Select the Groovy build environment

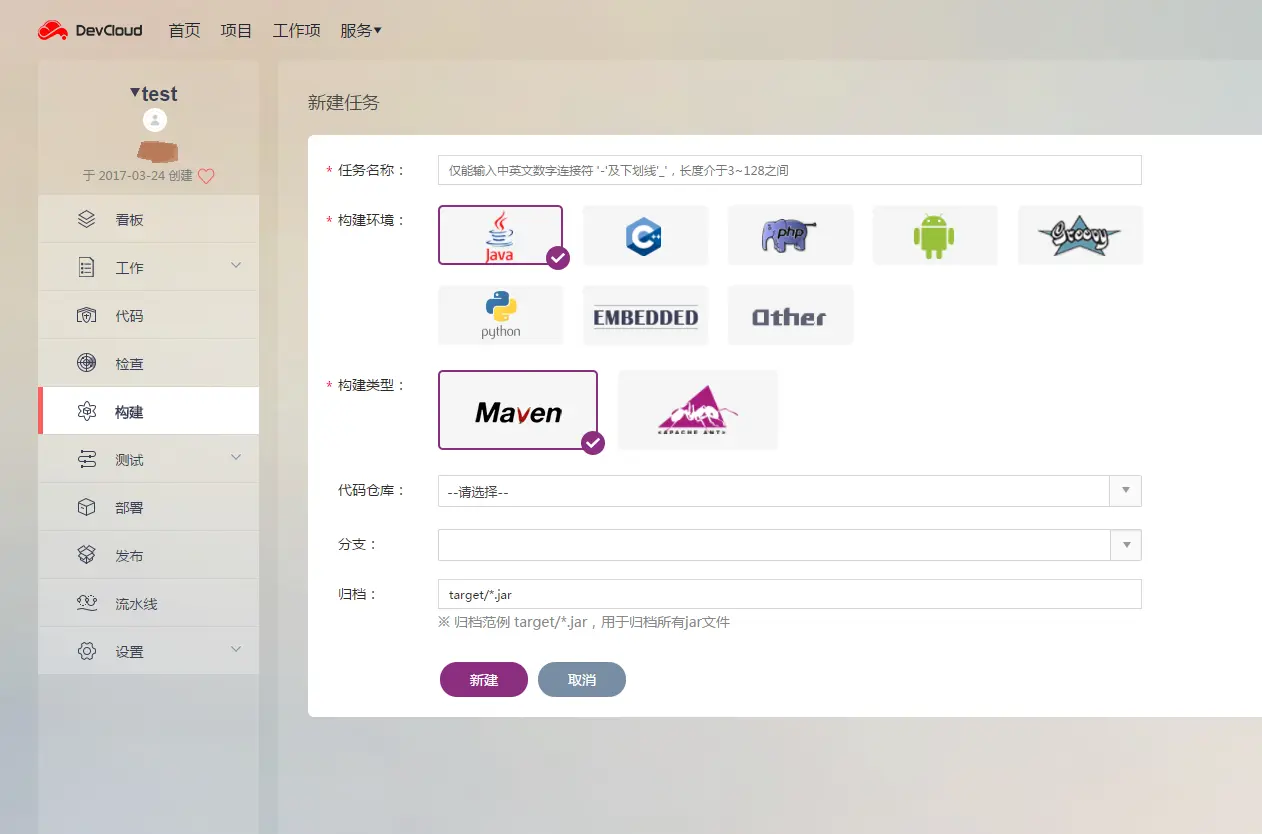click(x=1080, y=235)
